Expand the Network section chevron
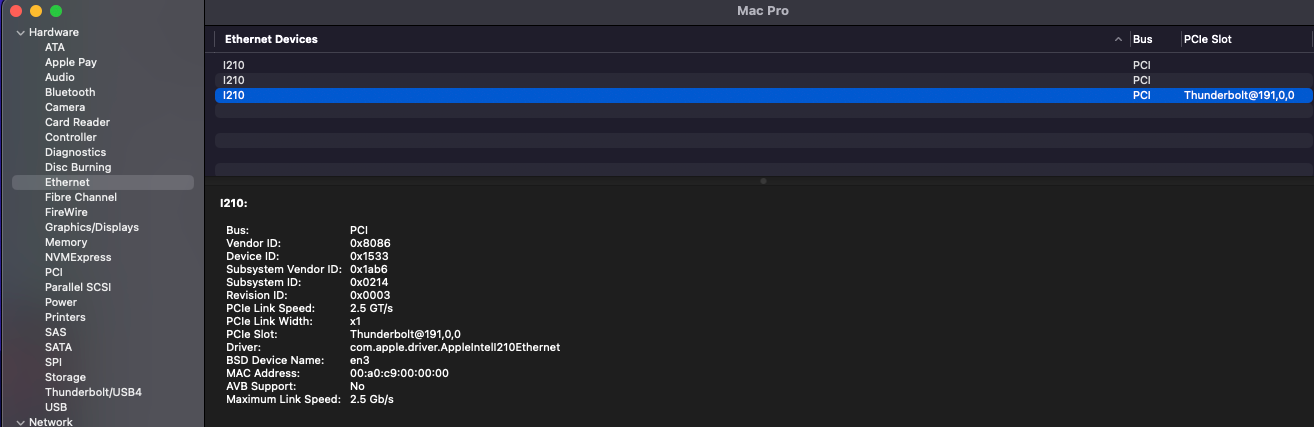Viewport: 1314px width, 427px height. tap(19, 422)
